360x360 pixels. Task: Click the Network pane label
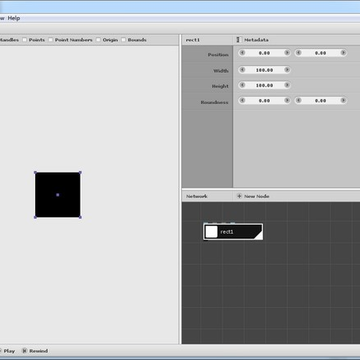(x=197, y=196)
